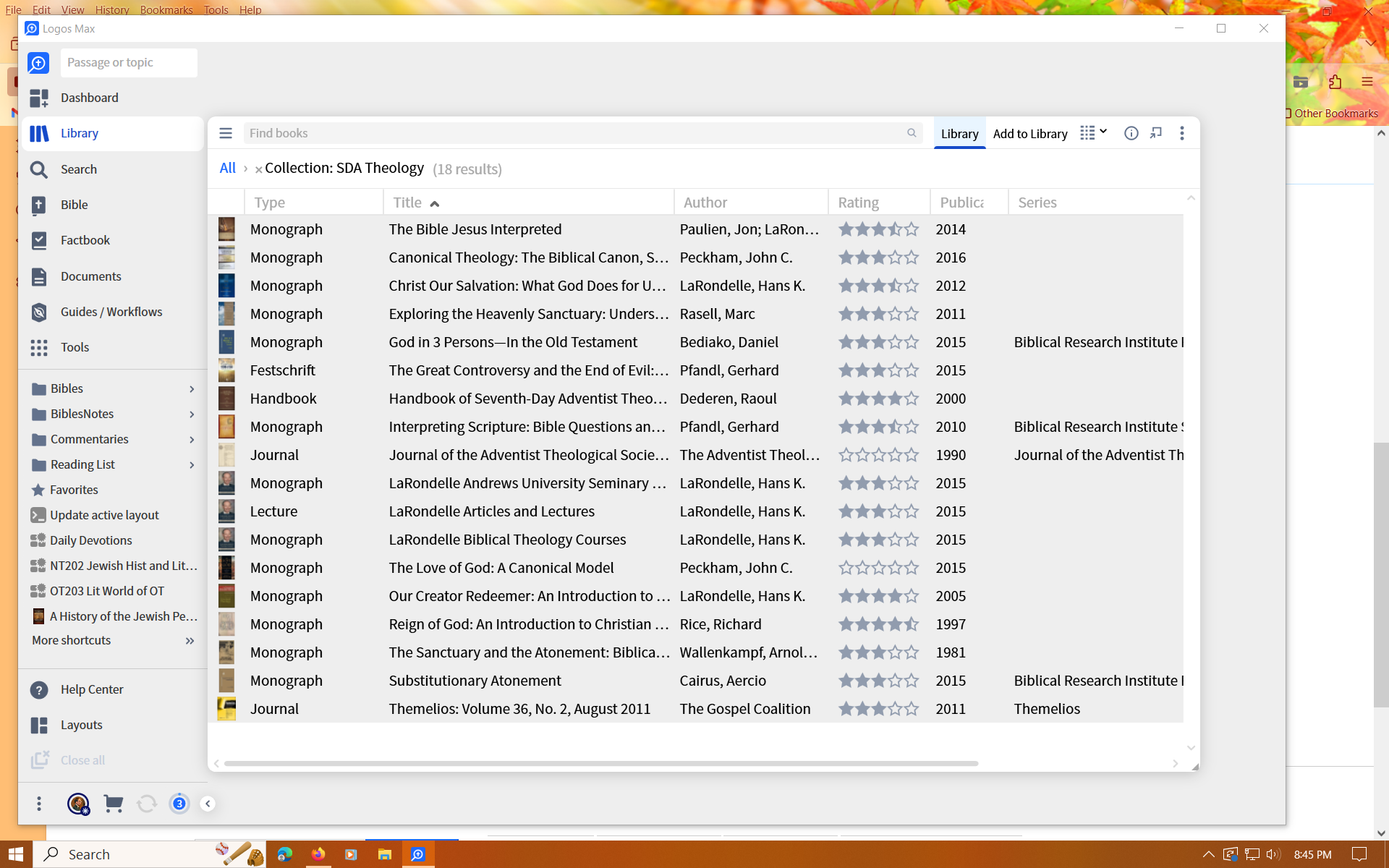Open the info panel icon in library toolbar

pyautogui.click(x=1131, y=133)
